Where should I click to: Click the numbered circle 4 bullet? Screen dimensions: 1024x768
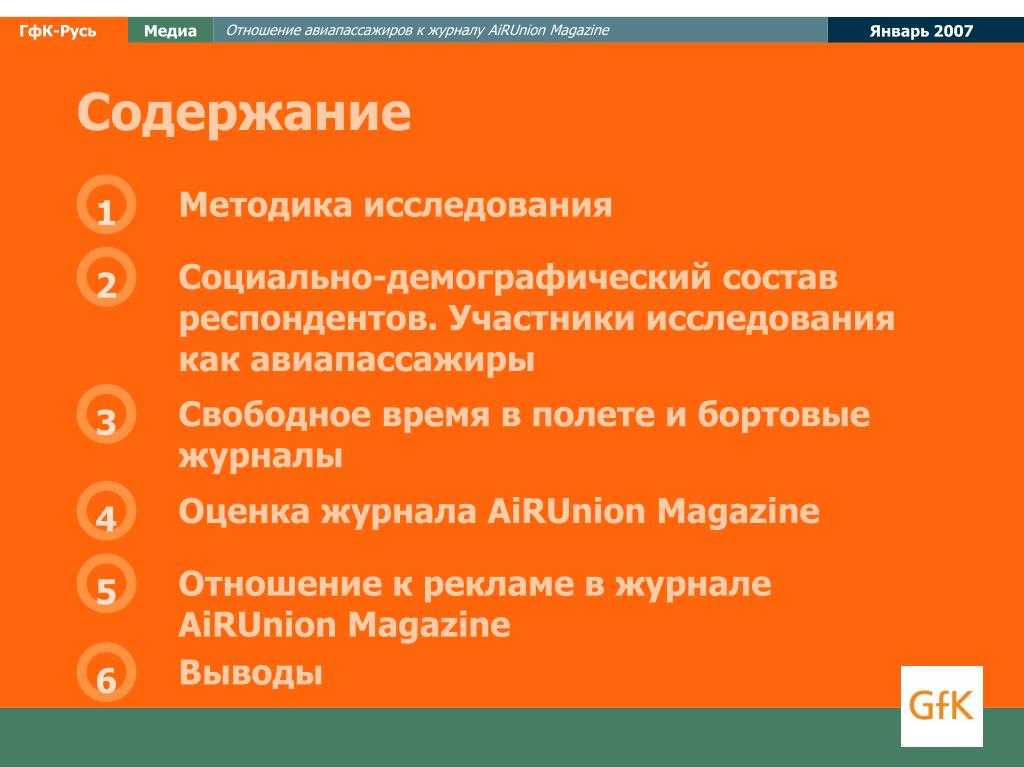tap(106, 511)
